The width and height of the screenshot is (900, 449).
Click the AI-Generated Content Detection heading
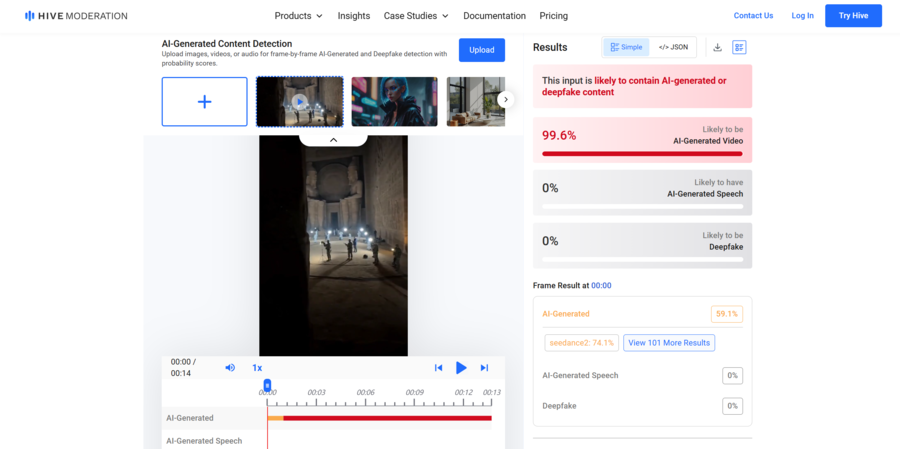(x=227, y=44)
